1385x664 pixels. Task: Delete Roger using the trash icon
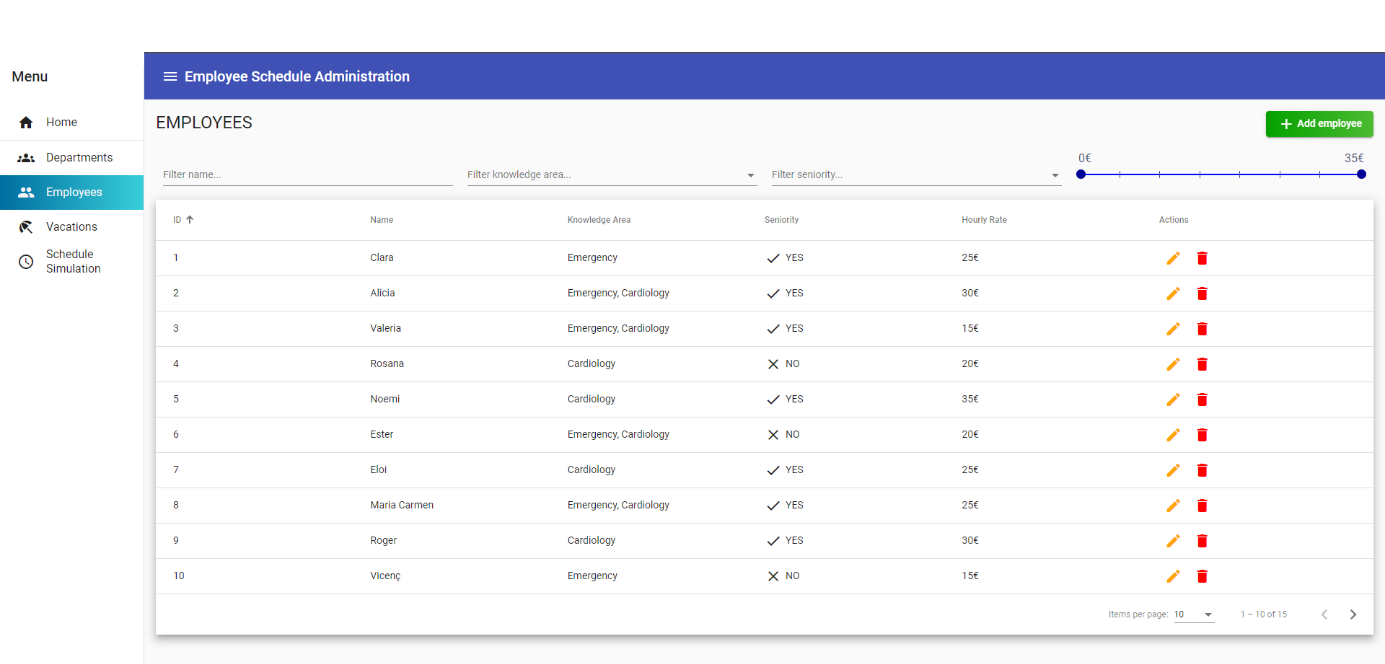1202,541
